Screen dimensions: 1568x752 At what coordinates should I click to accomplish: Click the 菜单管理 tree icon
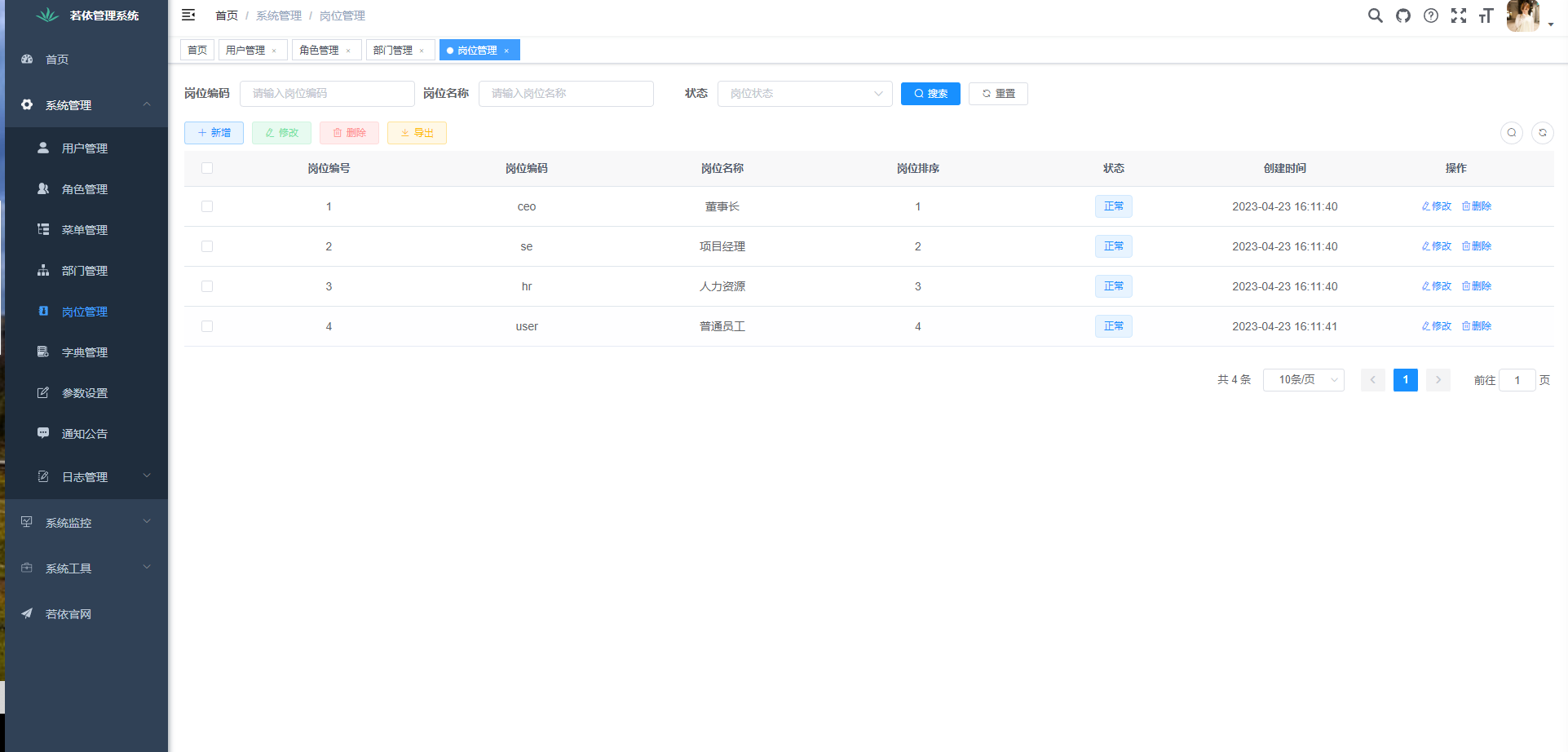point(43,229)
